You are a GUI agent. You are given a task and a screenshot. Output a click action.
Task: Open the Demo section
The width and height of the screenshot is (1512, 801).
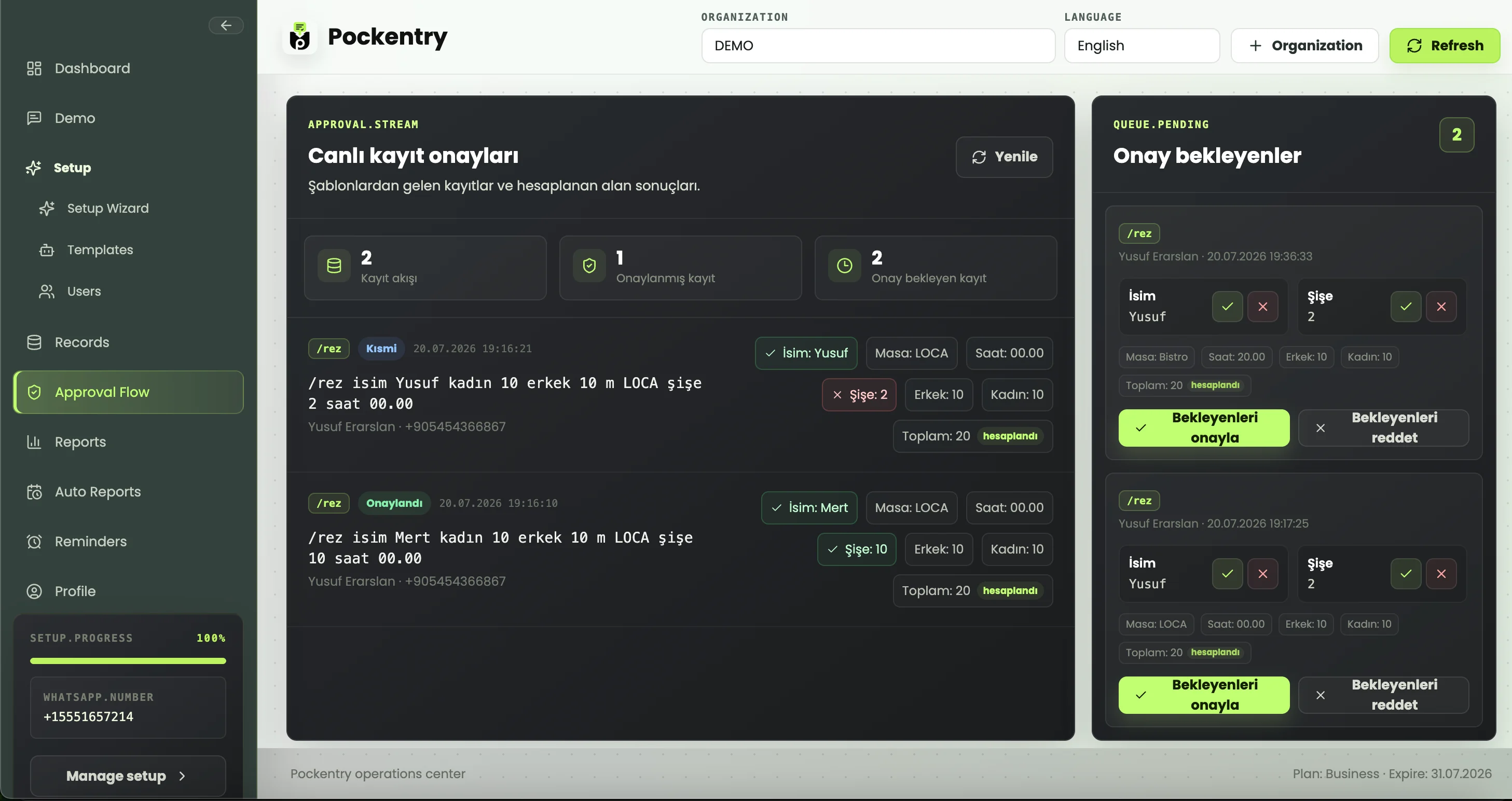click(x=129, y=118)
